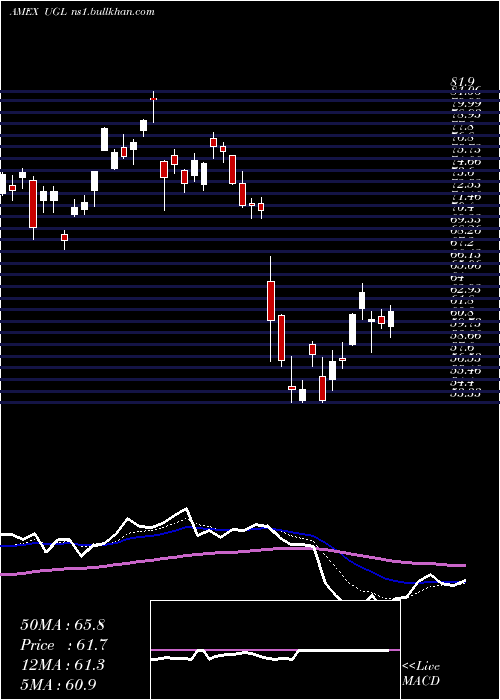Click the 79.99 price axis label
This screenshot has width=500, height=700.
click(x=466, y=104)
